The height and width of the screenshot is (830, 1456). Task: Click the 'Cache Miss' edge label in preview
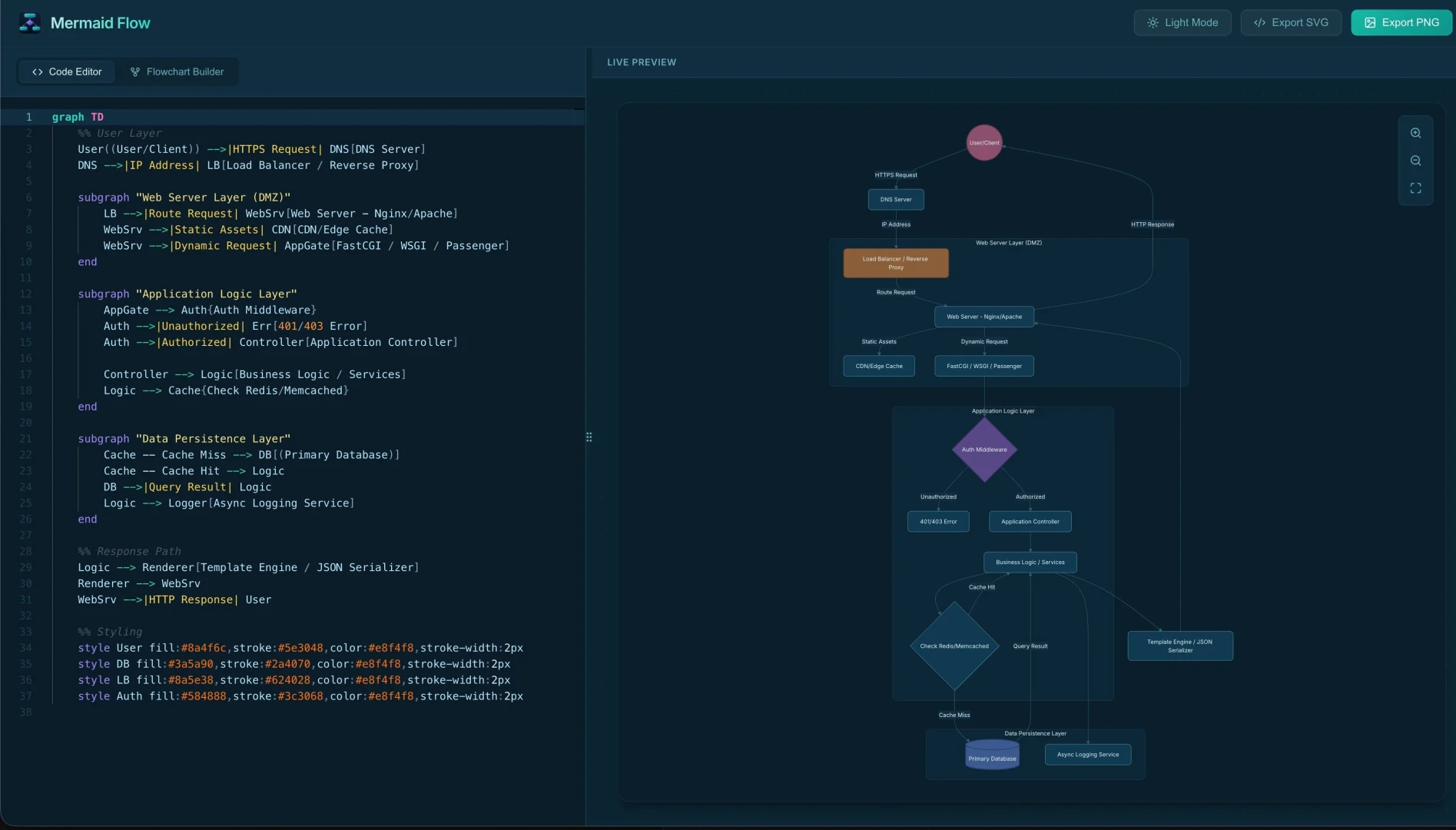coord(954,715)
